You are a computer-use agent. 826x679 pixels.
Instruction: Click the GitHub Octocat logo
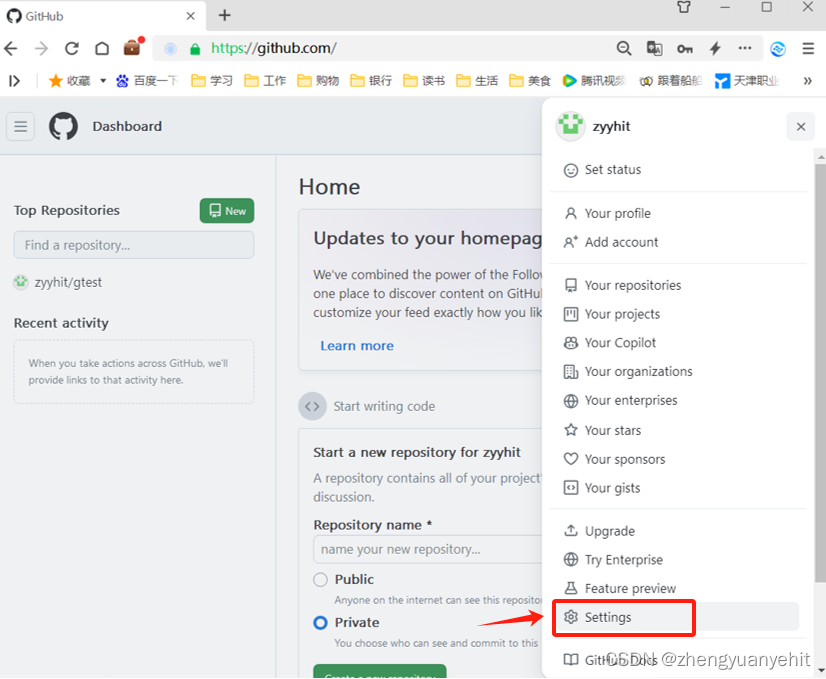tap(63, 126)
